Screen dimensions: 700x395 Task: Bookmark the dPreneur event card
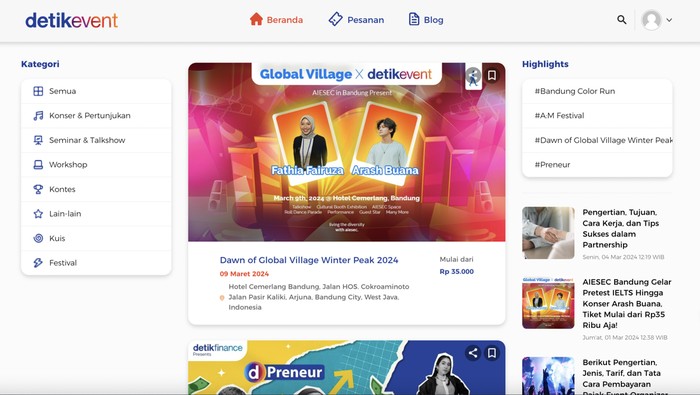pos(492,353)
